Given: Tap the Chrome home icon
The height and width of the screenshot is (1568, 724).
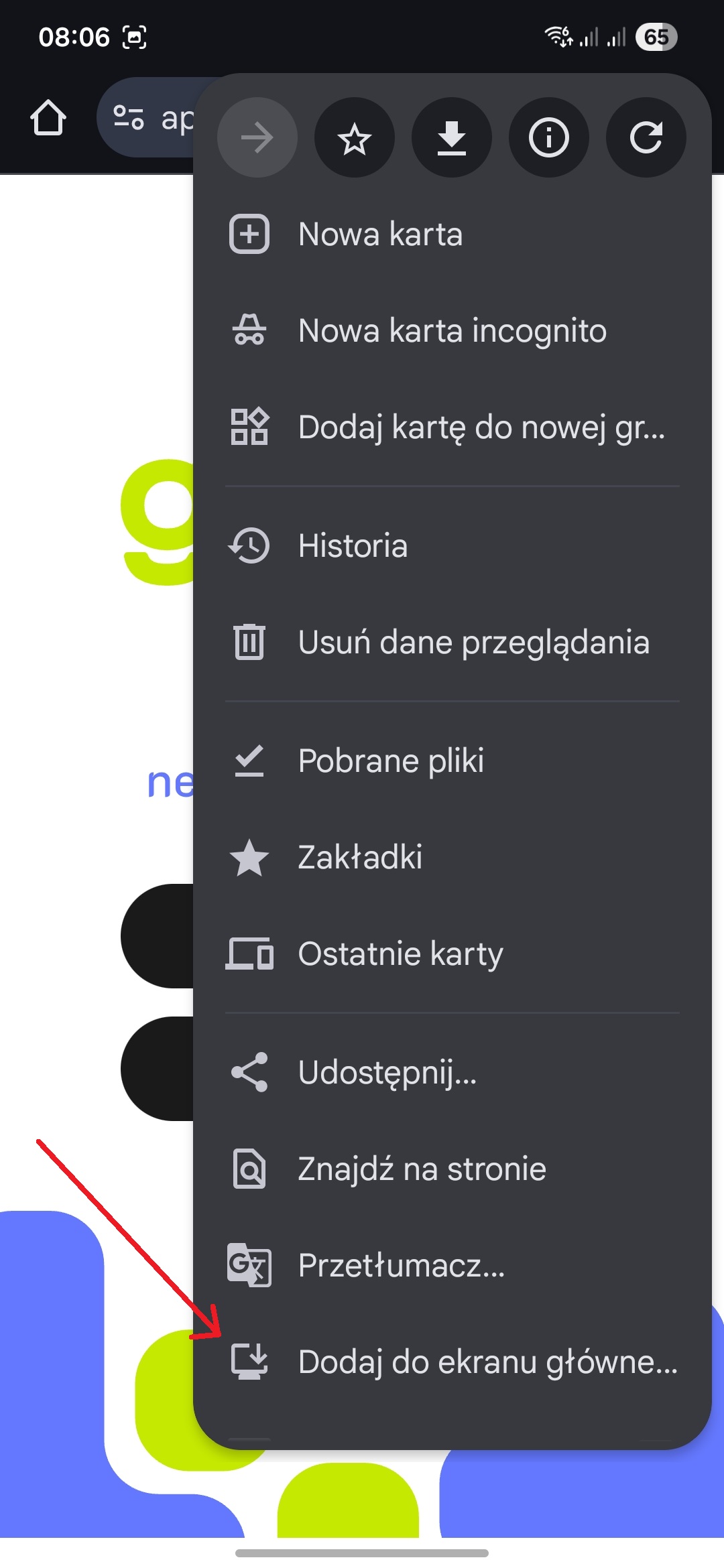Looking at the screenshot, I should [x=48, y=117].
